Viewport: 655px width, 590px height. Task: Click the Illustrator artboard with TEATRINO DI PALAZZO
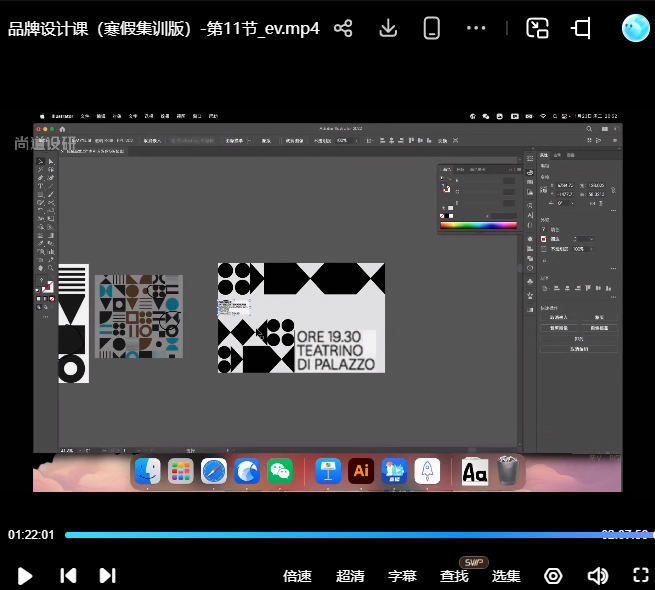301,318
